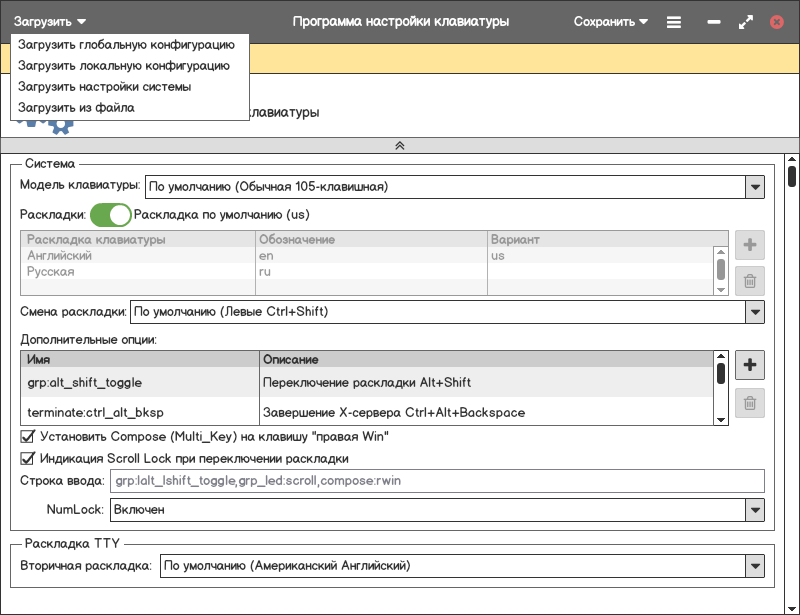Screen dimensions: 800x615
Task: Open the NumLock dropdown
Action: (754, 510)
